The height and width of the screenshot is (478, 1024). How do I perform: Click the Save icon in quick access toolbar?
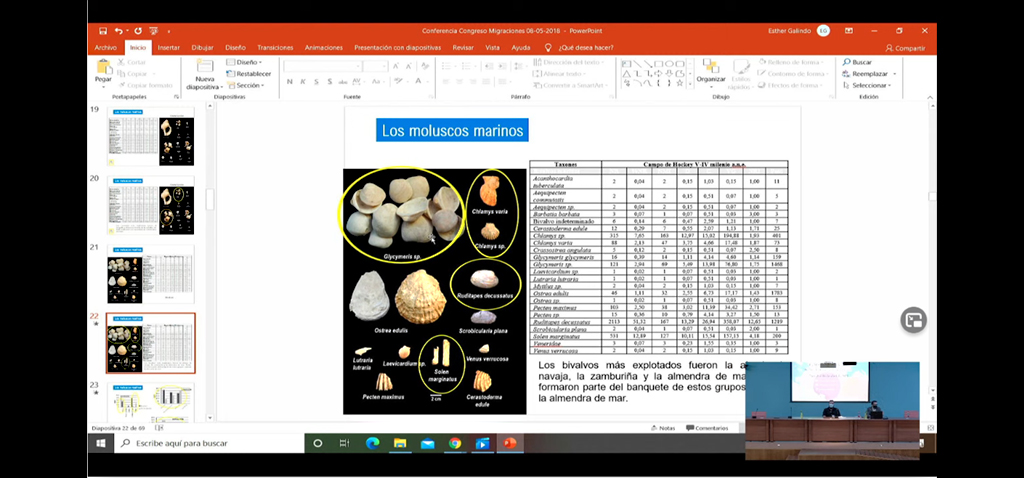101,31
